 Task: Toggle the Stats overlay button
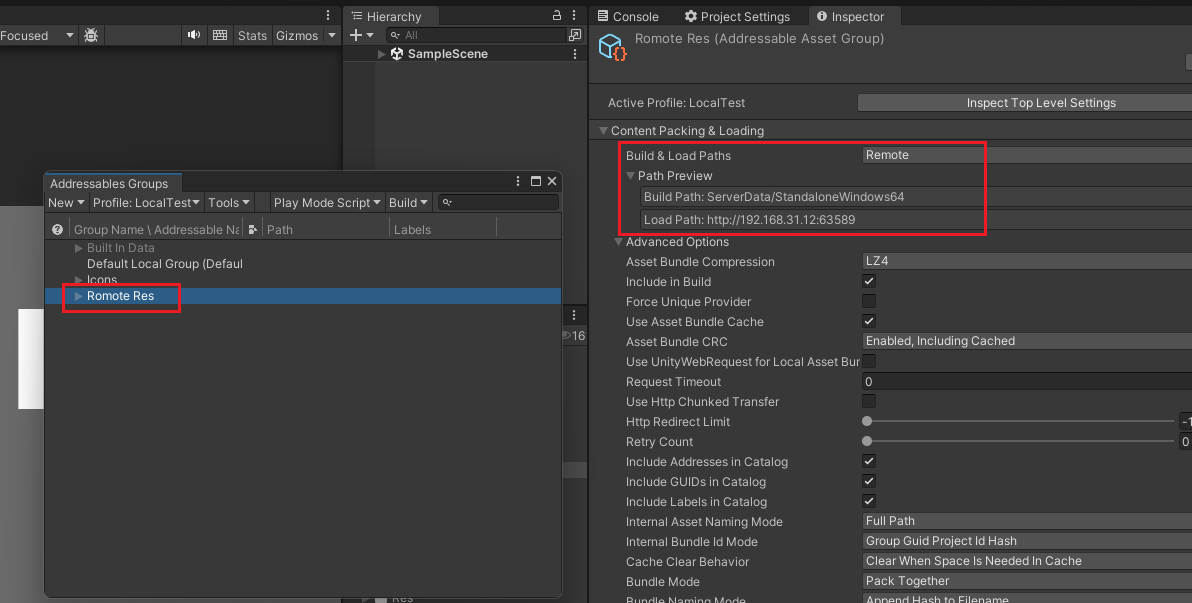(252, 35)
